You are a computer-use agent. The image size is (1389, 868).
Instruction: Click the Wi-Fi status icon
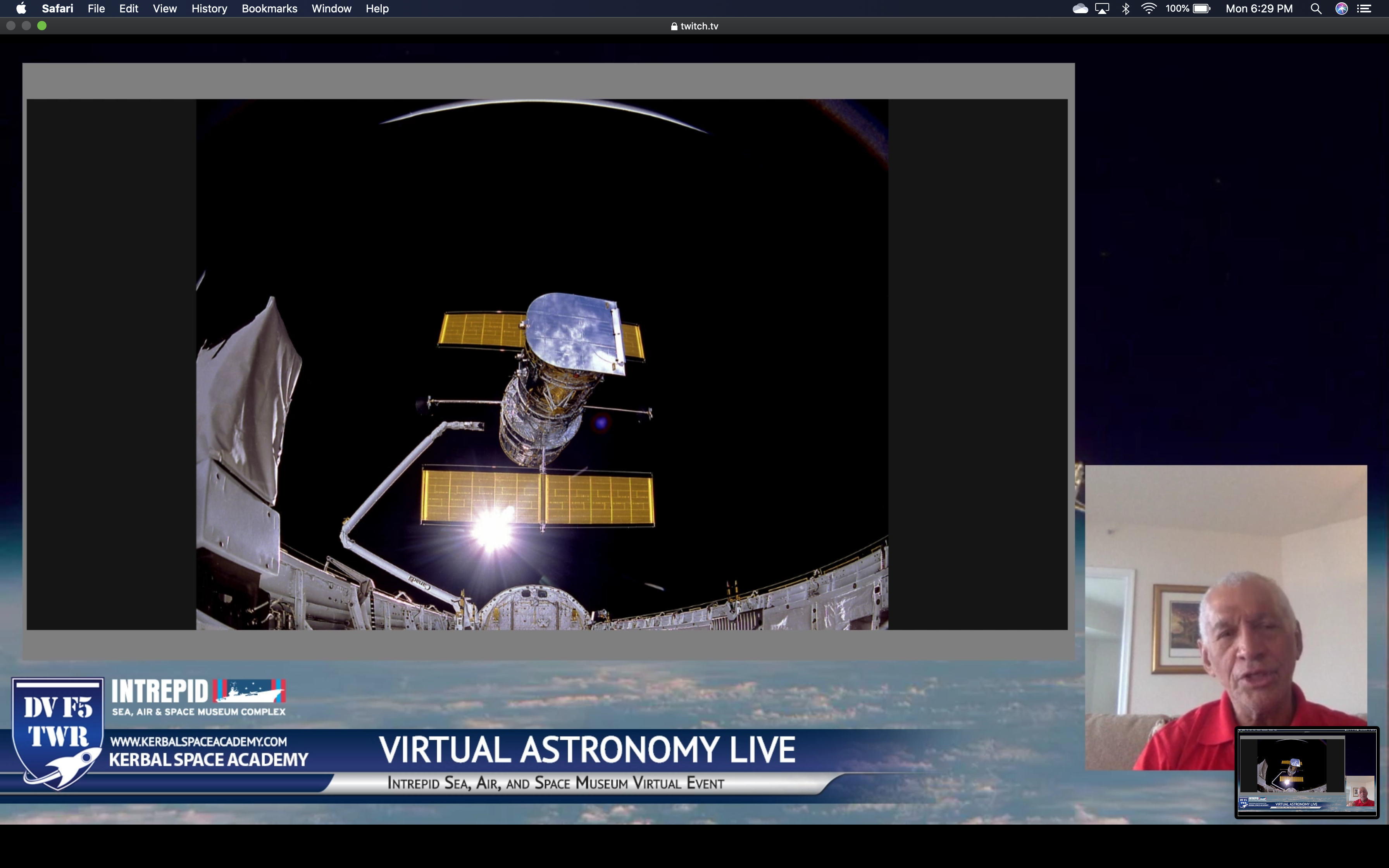coord(1148,9)
